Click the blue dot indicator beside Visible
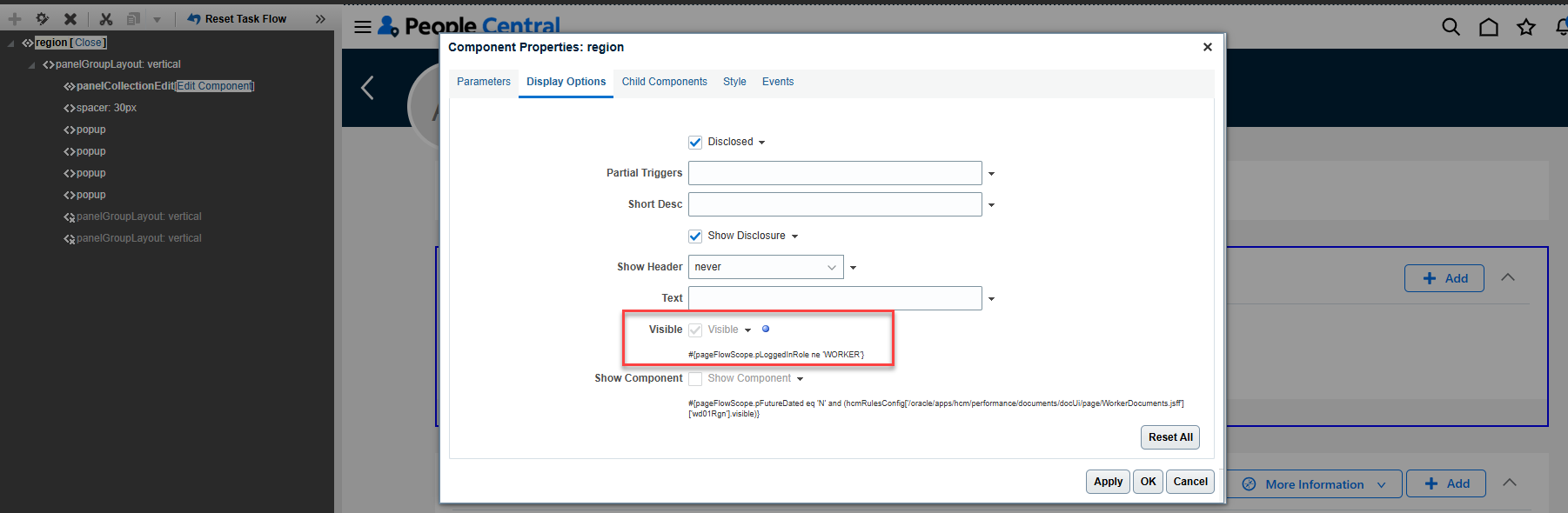The image size is (1568, 513). pyautogui.click(x=766, y=329)
